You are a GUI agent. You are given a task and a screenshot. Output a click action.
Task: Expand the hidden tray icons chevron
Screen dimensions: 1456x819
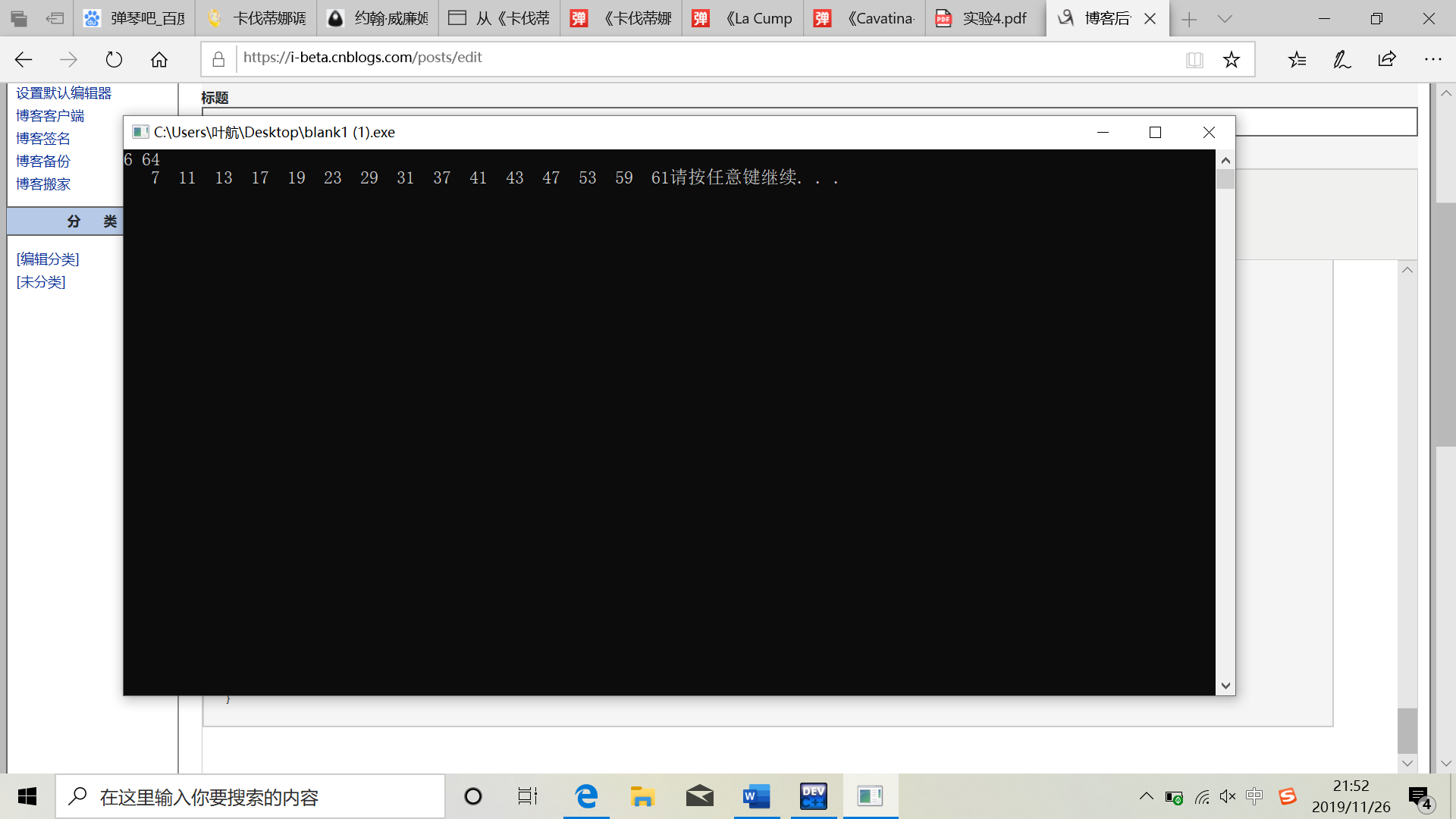pos(1147,796)
